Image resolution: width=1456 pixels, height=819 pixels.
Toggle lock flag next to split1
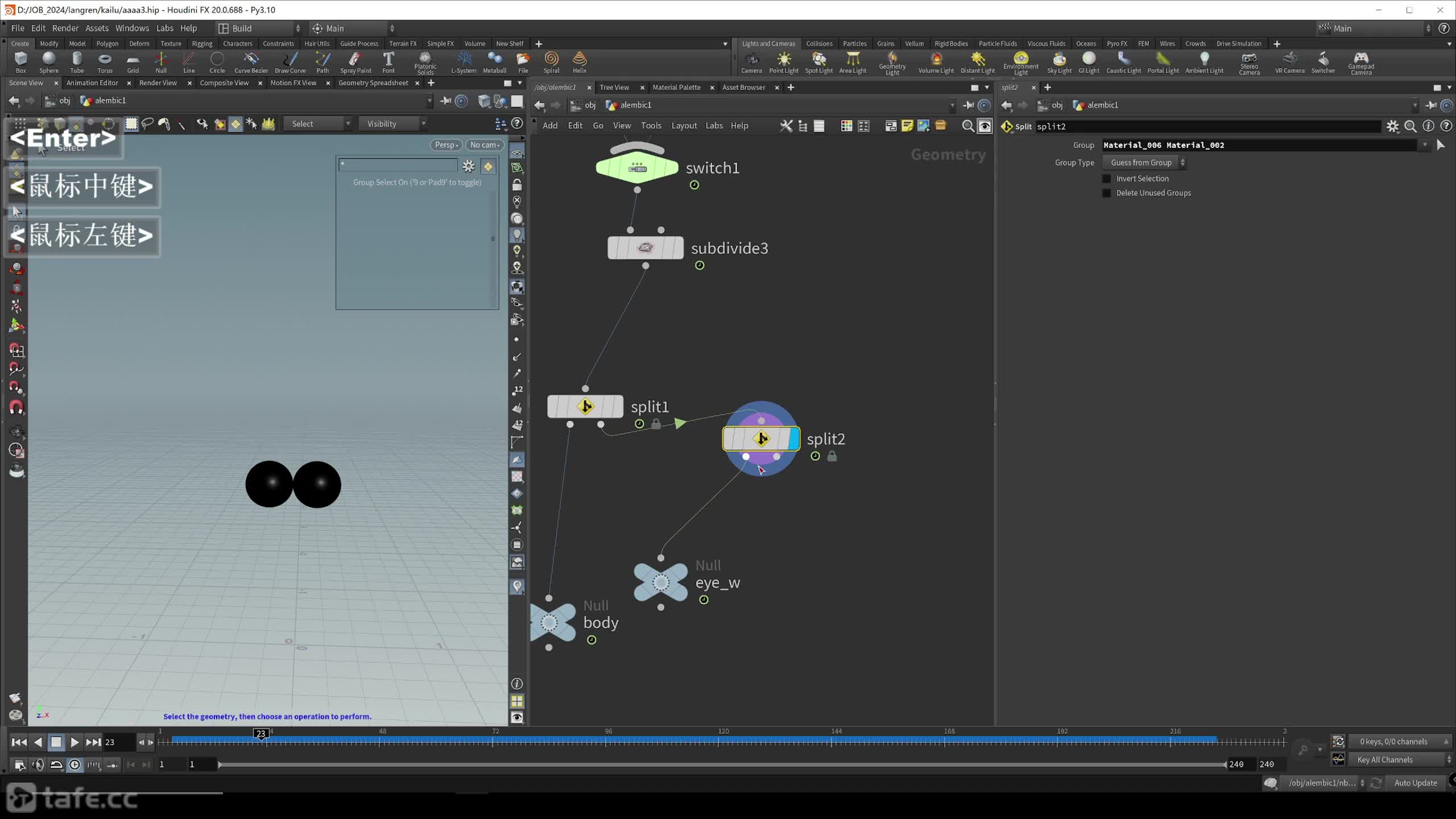coord(656,424)
